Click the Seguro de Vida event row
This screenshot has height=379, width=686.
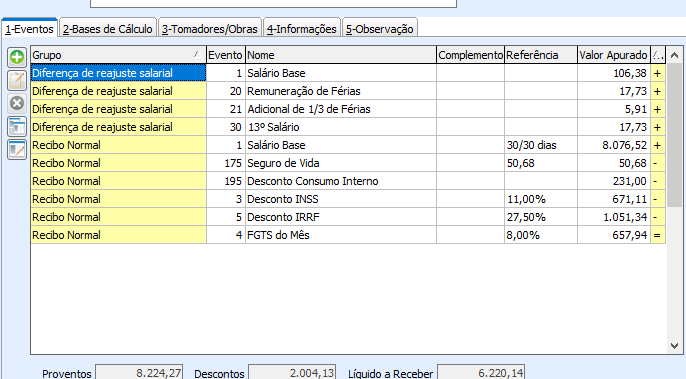pyautogui.click(x=348, y=163)
